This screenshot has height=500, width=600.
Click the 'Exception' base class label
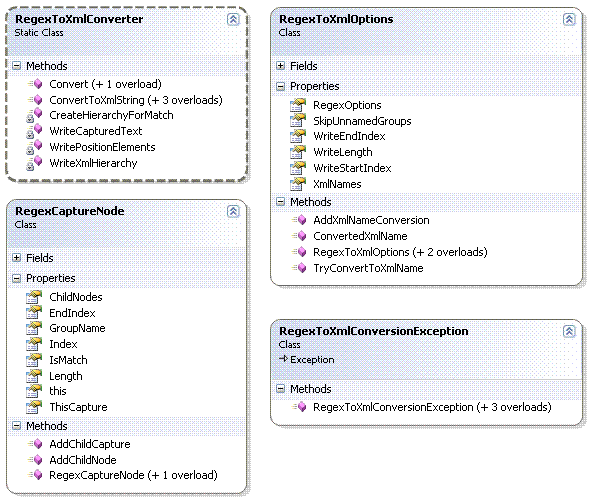coord(312,360)
